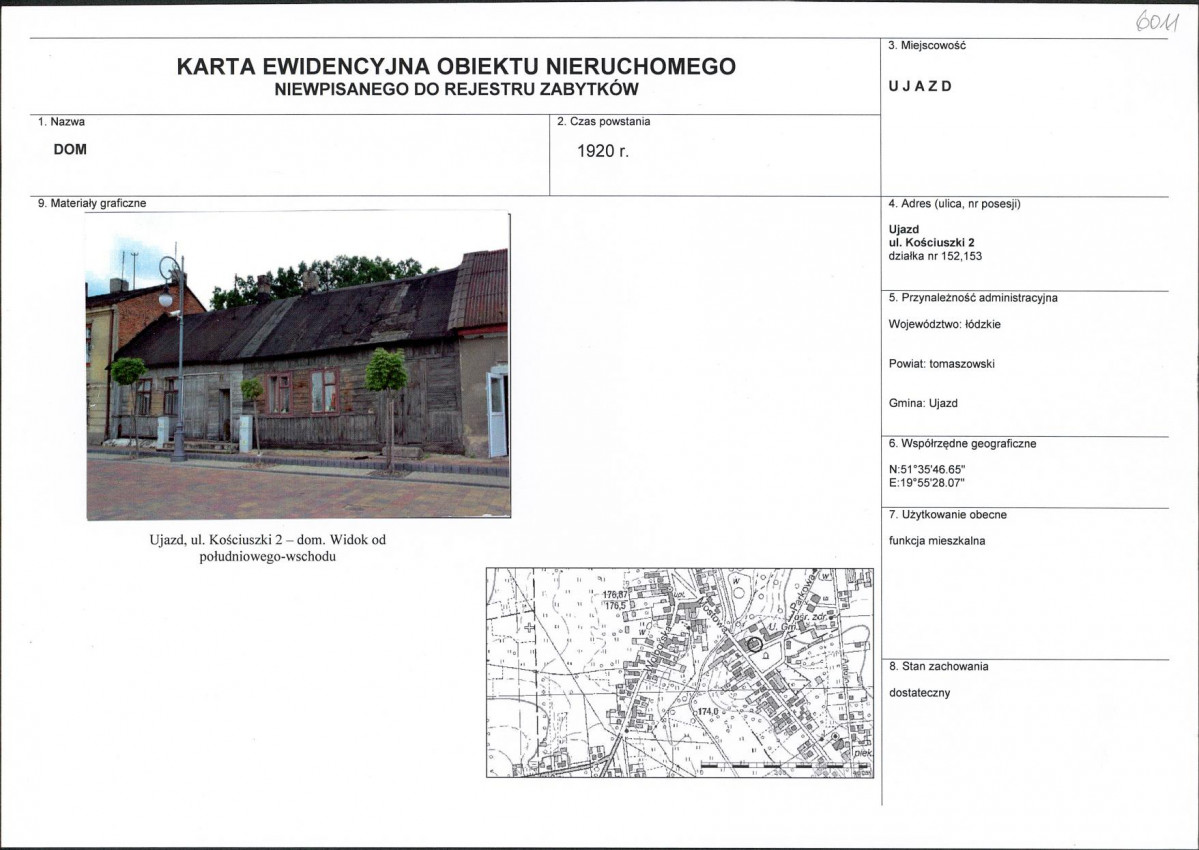Image resolution: width=1199 pixels, height=850 pixels.
Task: Click the '2. Czas powstania' label
Action: point(603,122)
